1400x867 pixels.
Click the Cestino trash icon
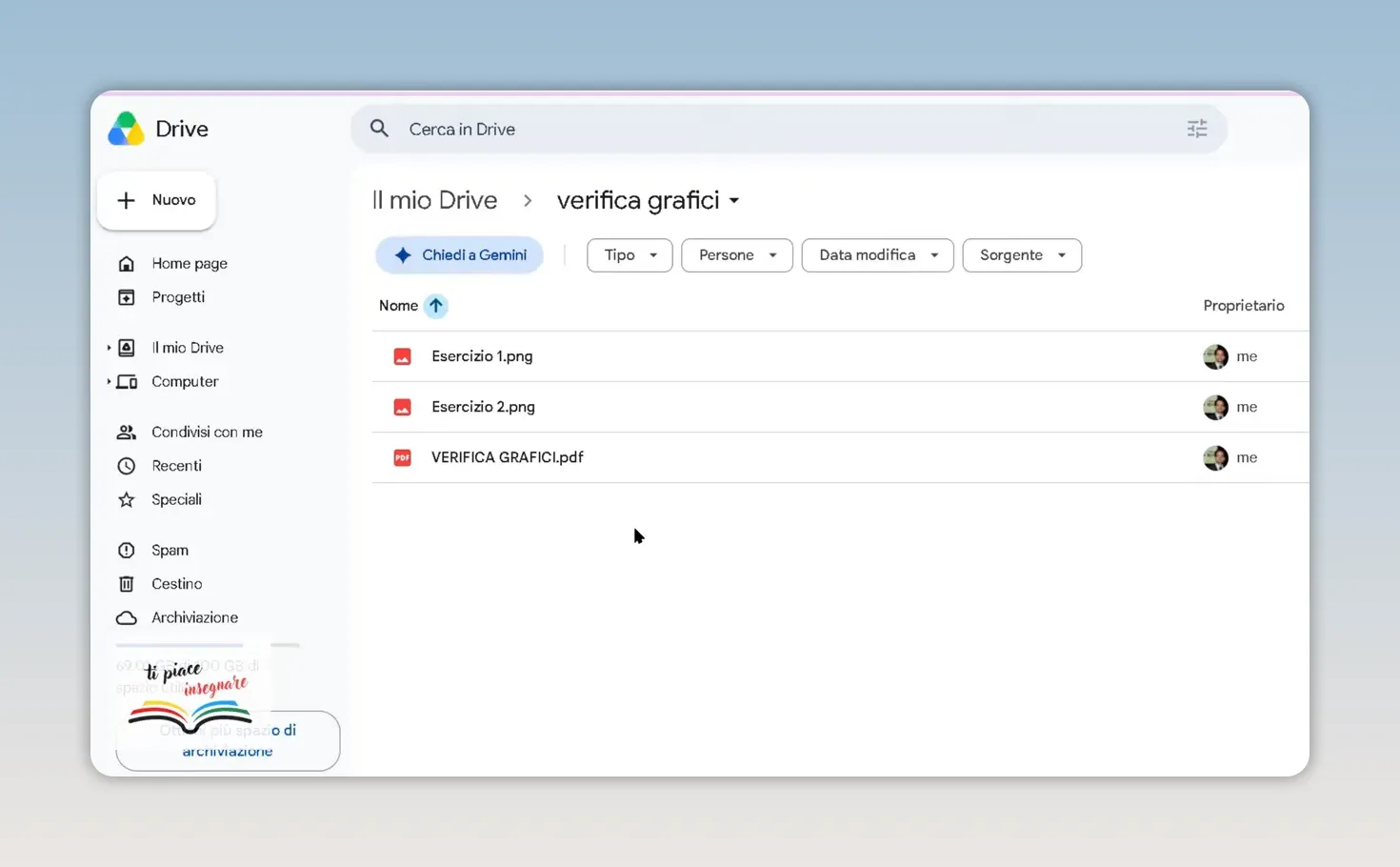click(x=126, y=584)
